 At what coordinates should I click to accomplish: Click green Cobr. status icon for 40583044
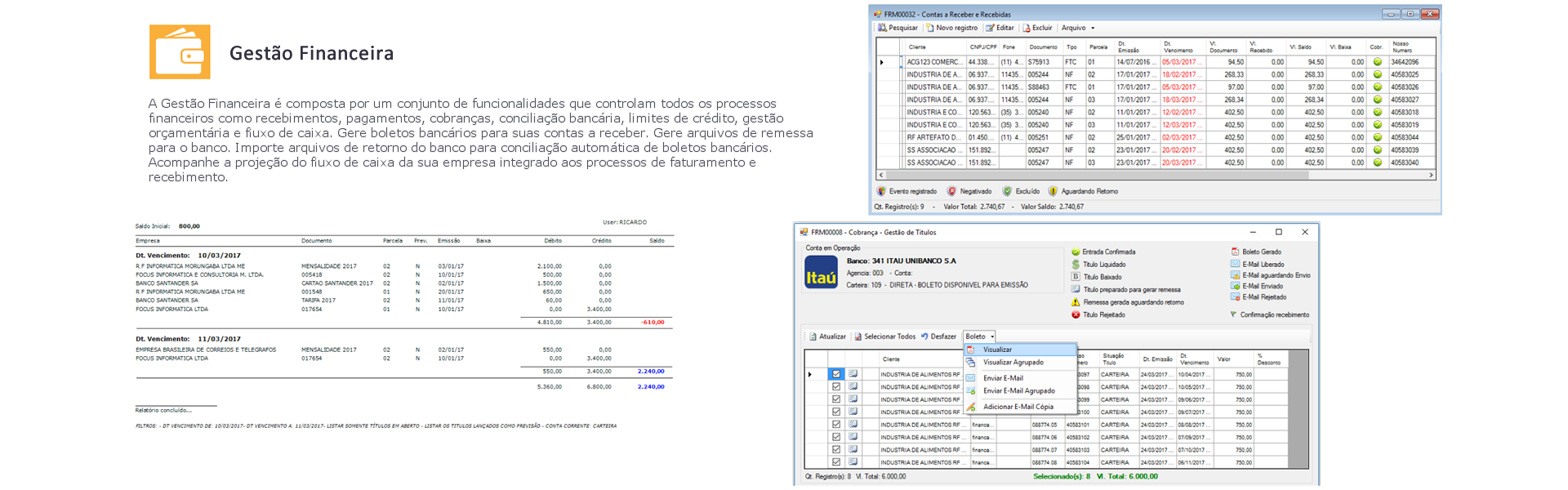pyautogui.click(x=1377, y=137)
